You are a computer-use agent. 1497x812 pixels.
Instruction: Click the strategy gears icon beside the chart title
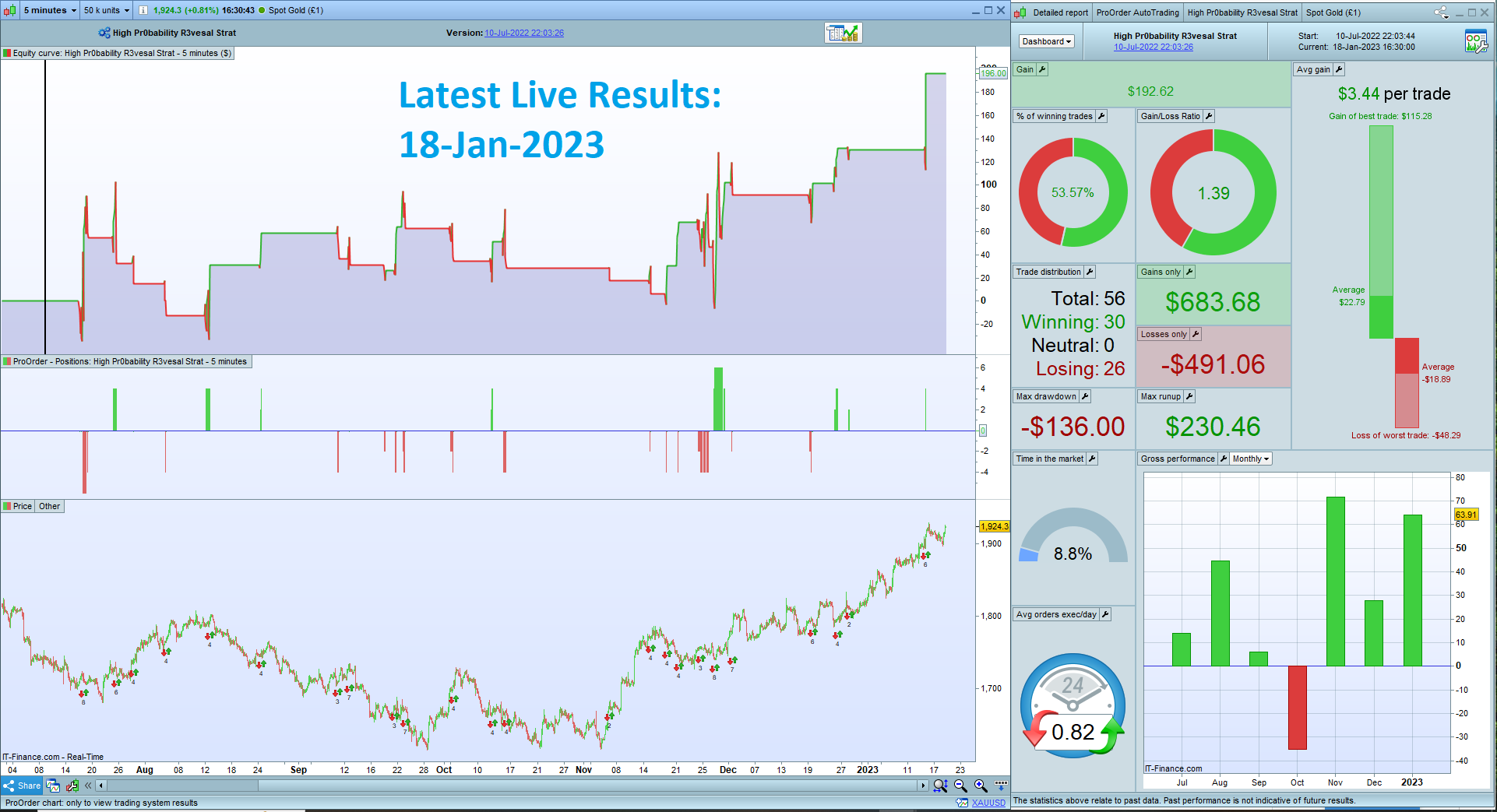104,33
